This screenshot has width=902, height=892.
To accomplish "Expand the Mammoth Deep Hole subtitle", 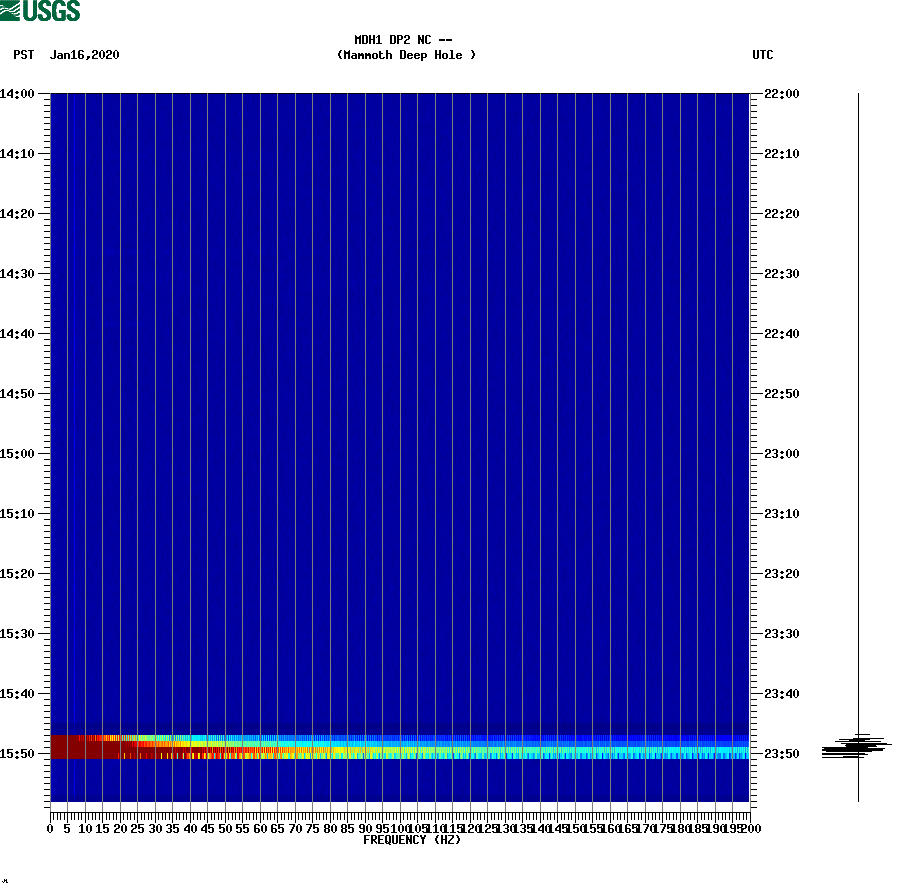I will [408, 56].
